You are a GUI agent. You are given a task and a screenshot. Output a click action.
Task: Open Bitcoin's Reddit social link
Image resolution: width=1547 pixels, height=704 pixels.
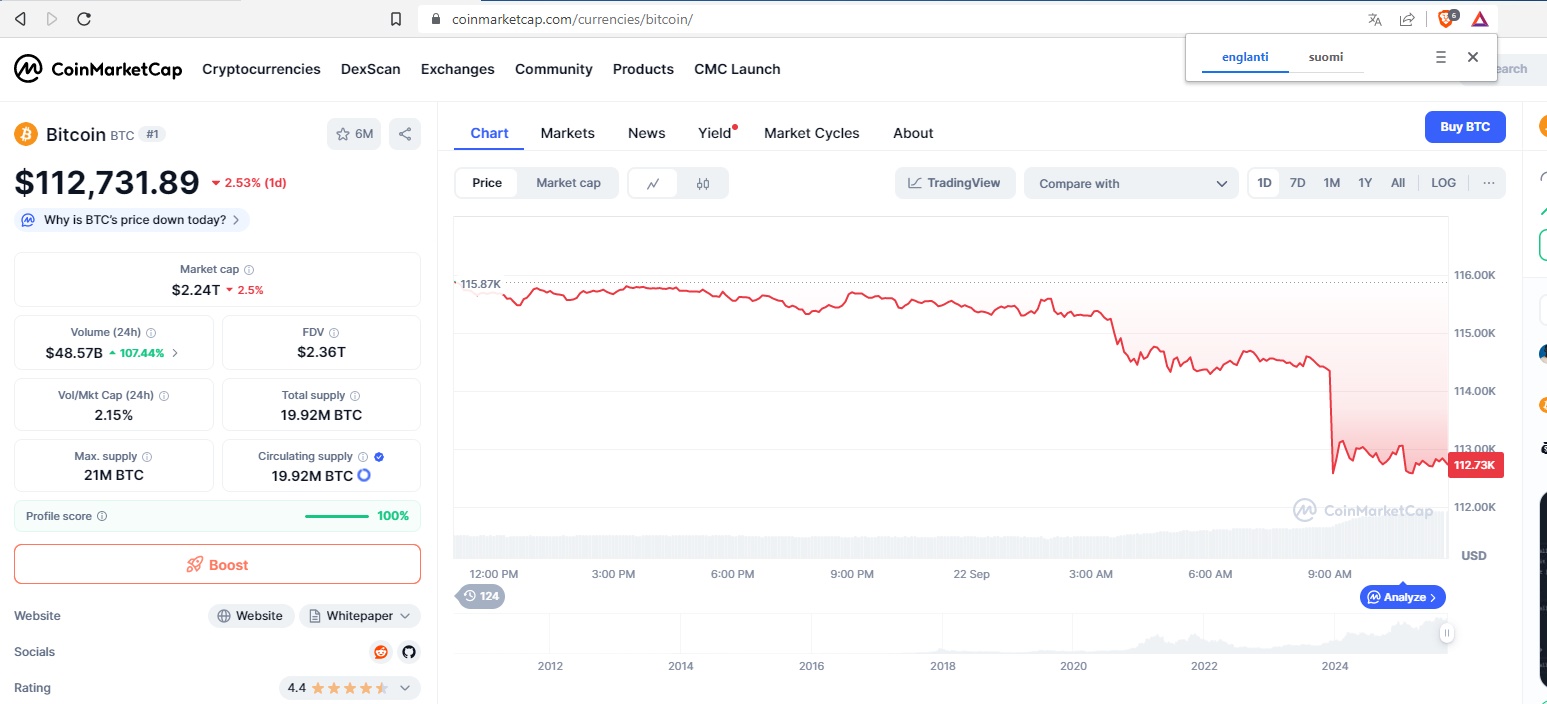pos(380,652)
